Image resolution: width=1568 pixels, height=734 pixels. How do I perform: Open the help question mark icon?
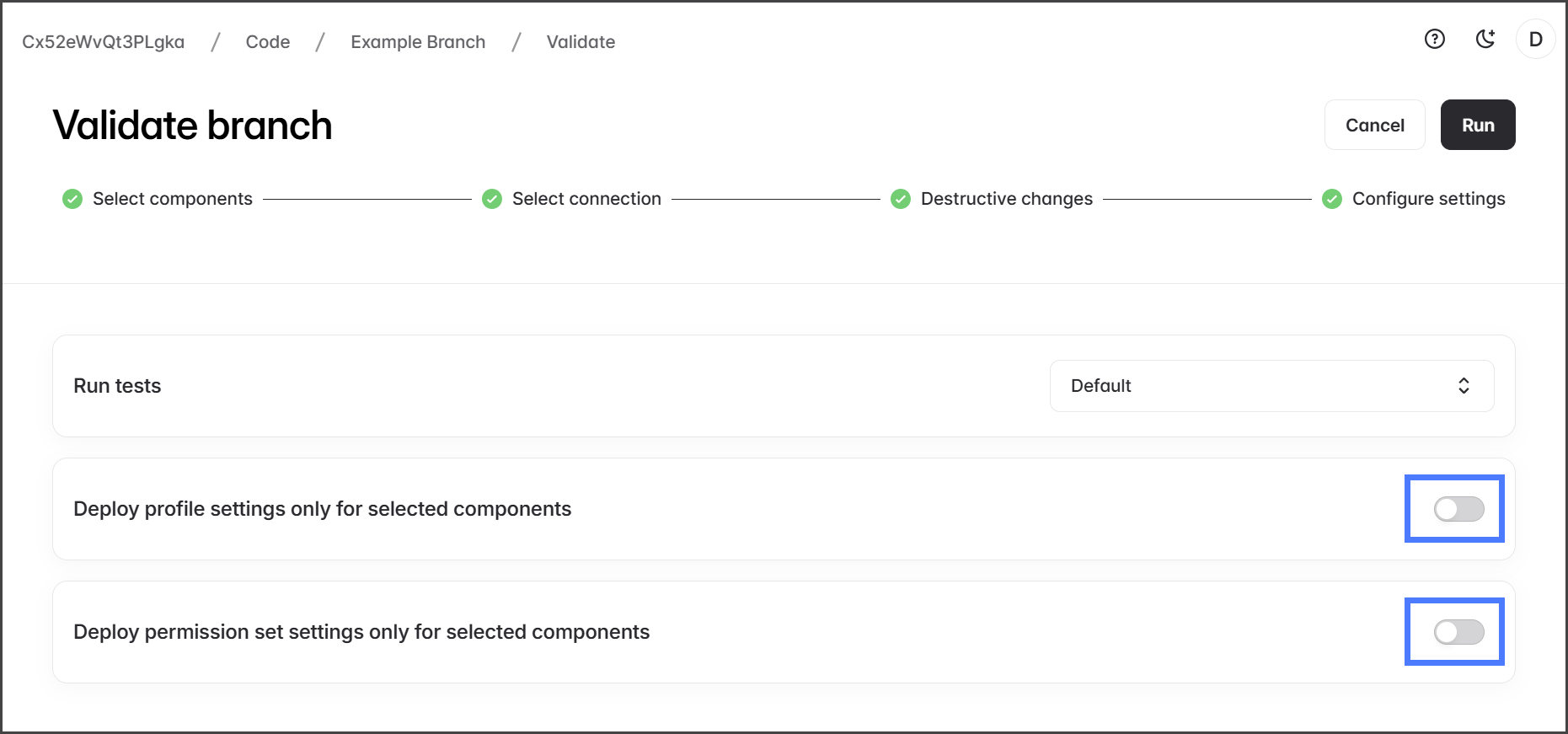(x=1434, y=39)
